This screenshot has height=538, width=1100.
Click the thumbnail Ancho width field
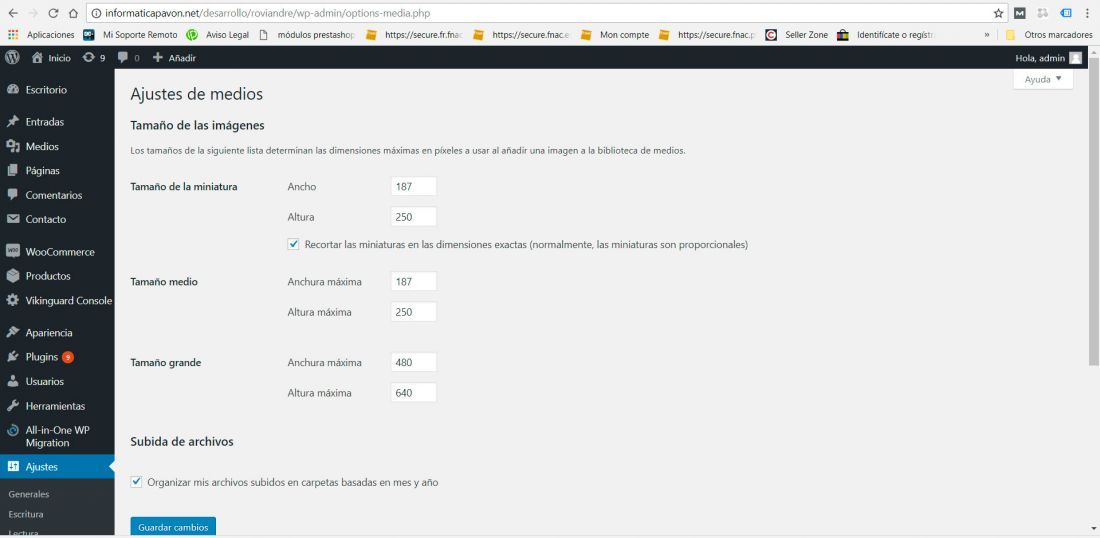click(413, 187)
